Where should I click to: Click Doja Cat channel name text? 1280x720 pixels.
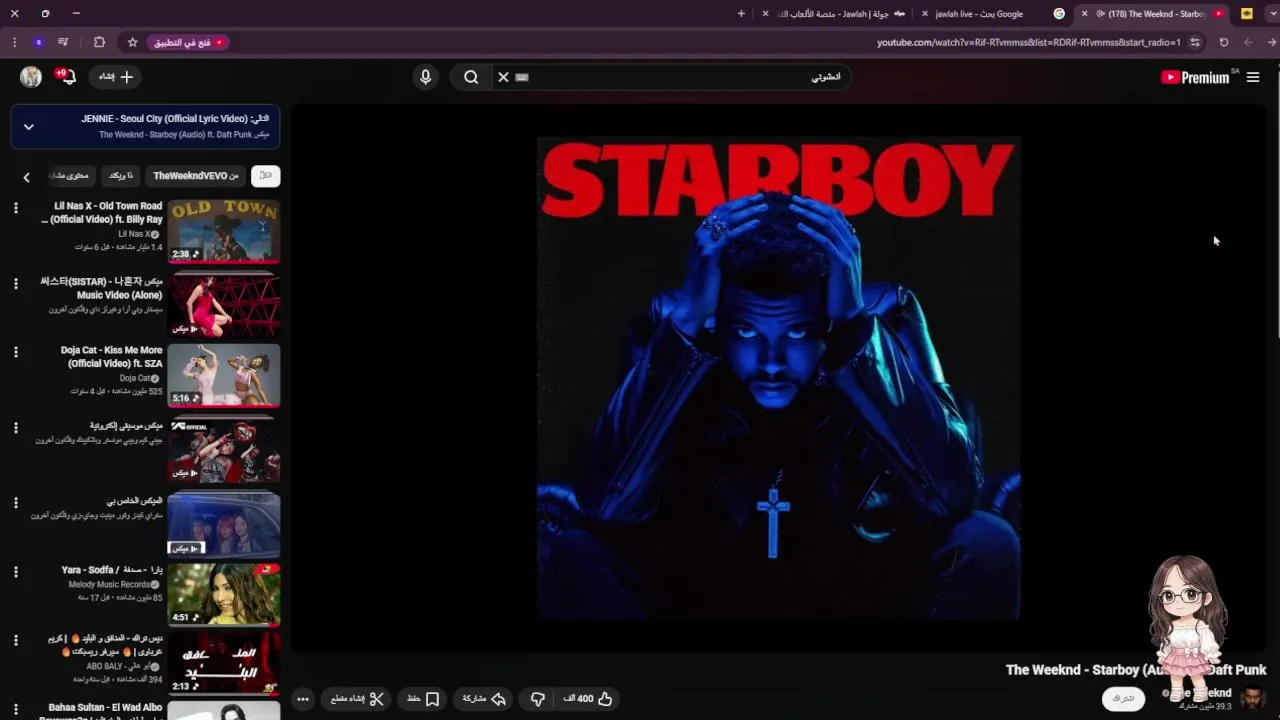pos(135,378)
